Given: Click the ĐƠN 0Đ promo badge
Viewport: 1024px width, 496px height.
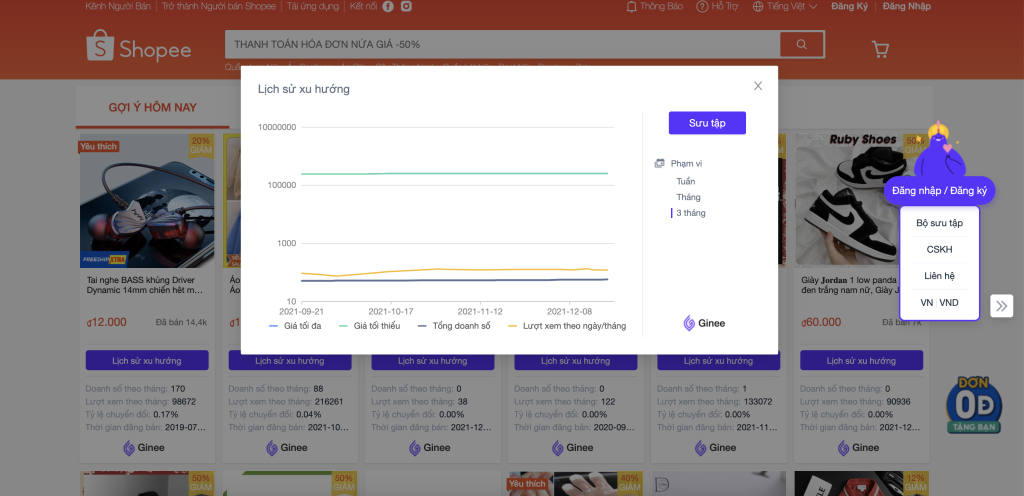Looking at the screenshot, I should coord(975,406).
